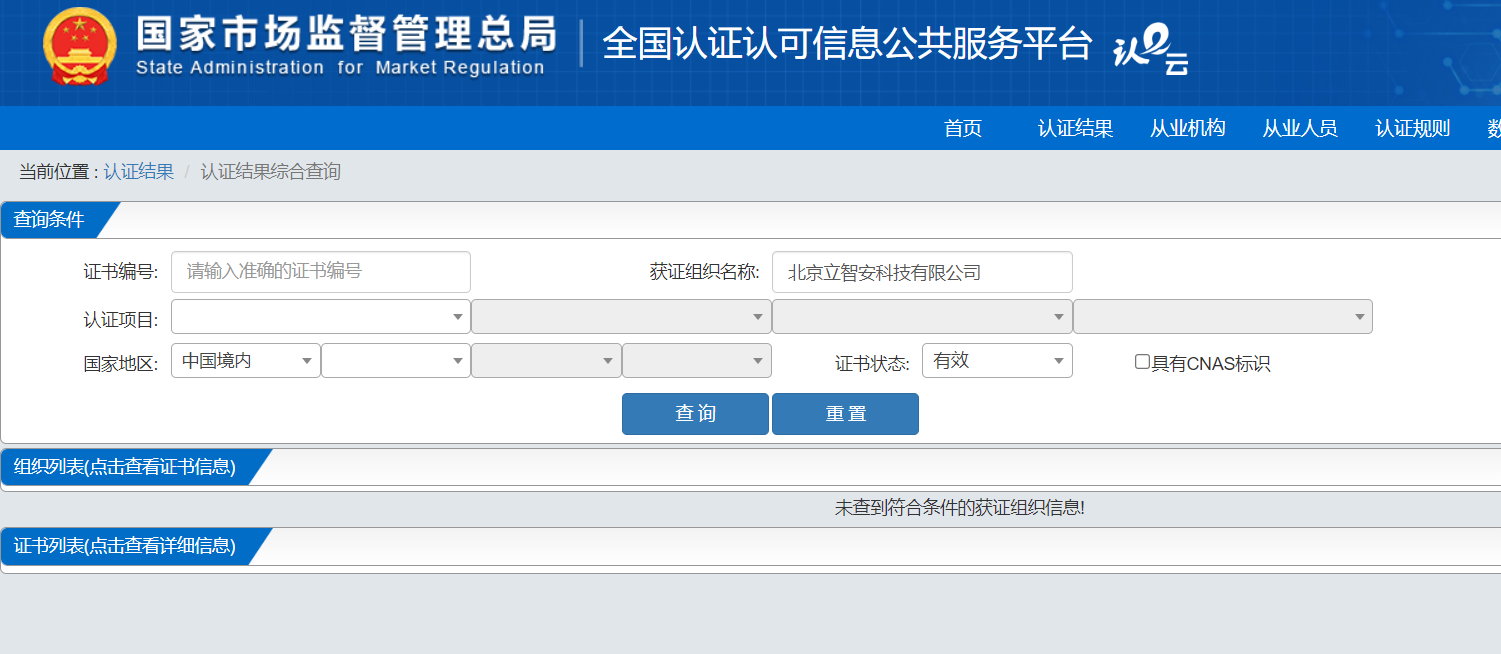Open the 首页 menu item
The image size is (1501, 654).
pyautogui.click(x=963, y=128)
